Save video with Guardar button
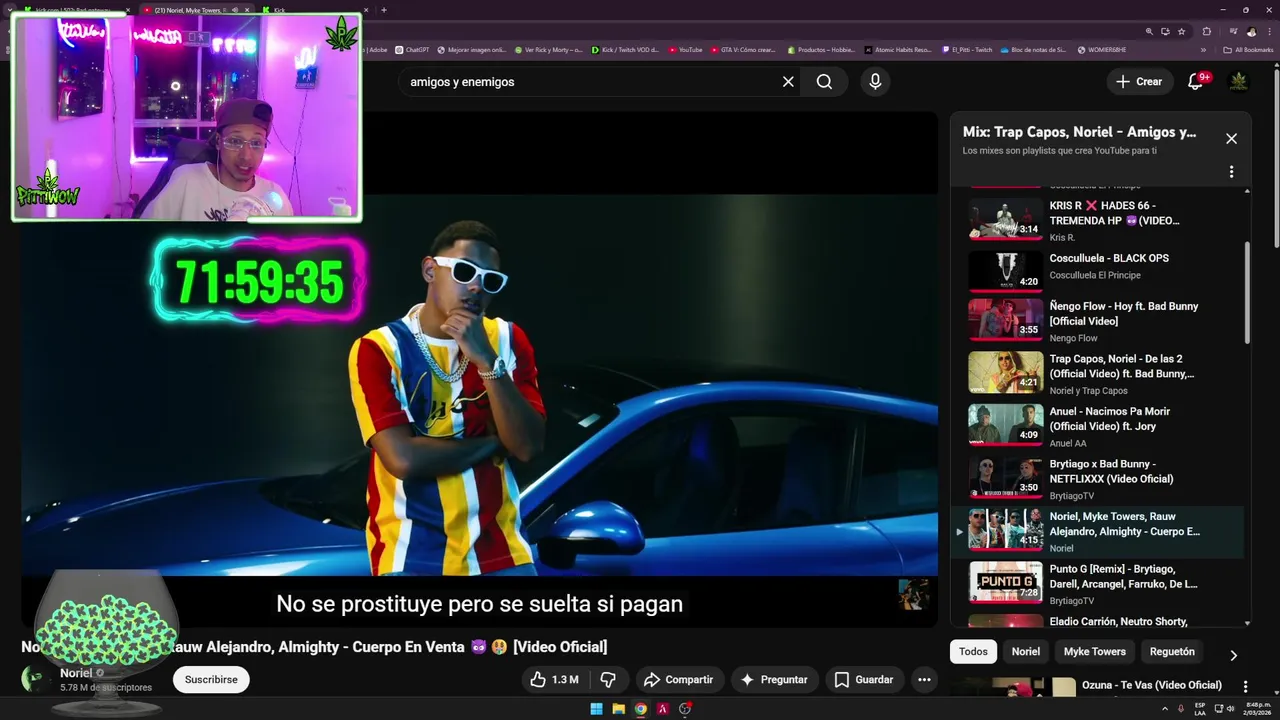This screenshot has height=720, width=1280. [864, 680]
